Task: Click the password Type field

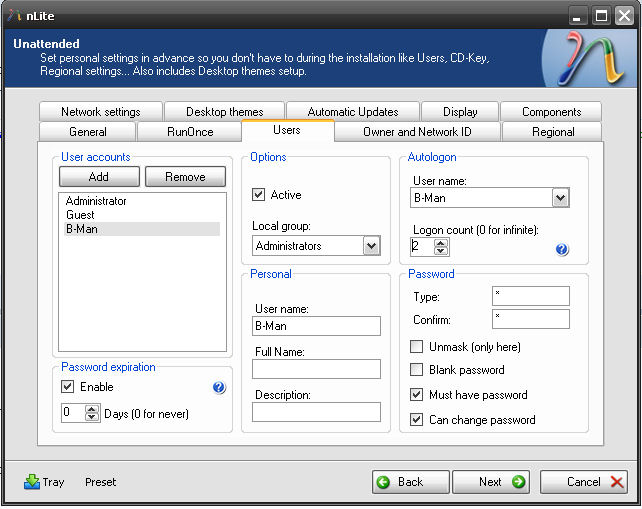Action: click(x=531, y=296)
